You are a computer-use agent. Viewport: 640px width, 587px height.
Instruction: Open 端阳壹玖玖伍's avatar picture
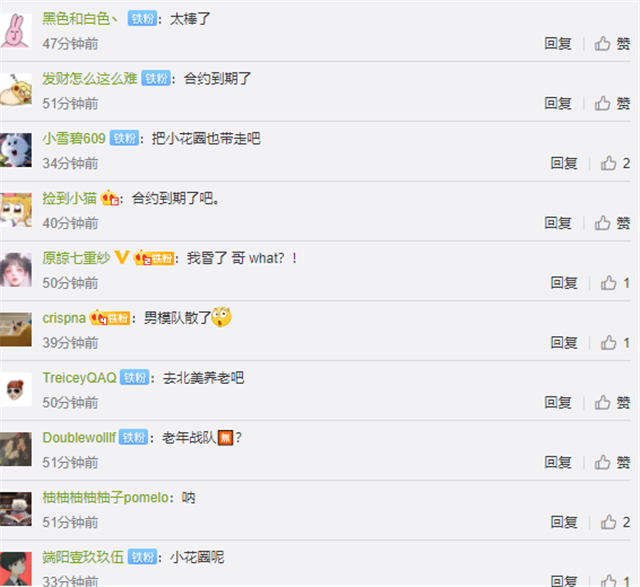tap(16, 569)
